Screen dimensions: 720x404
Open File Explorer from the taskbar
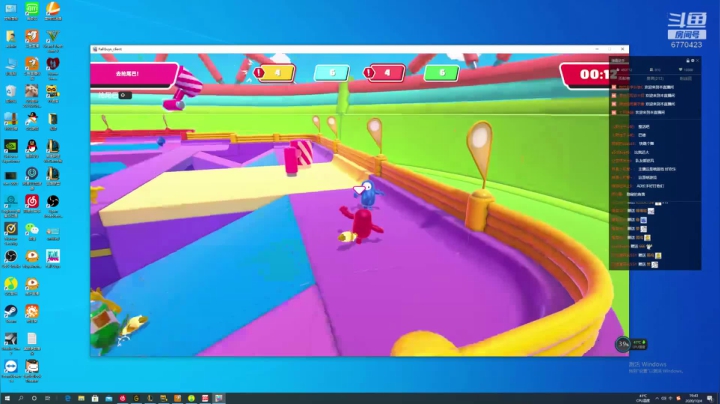pyautogui.click(x=81, y=398)
